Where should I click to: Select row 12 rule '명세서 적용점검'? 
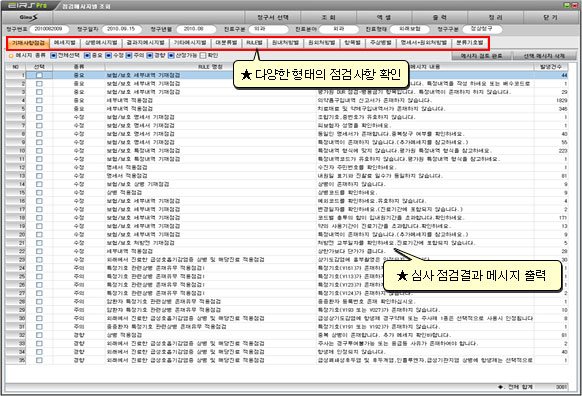127,168
